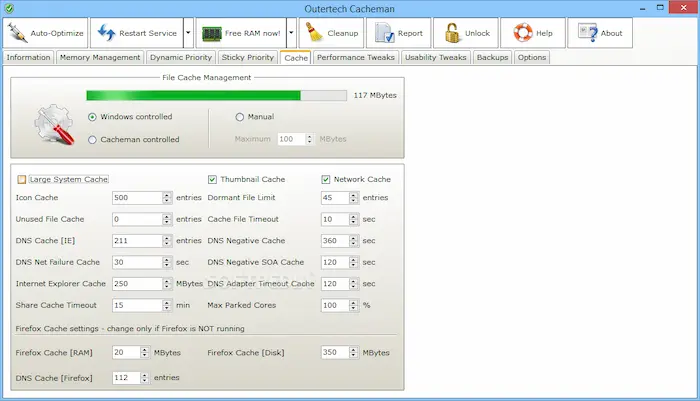Image resolution: width=700 pixels, height=401 pixels.
Task: Click the file cache usage progress bar
Action: click(217, 96)
